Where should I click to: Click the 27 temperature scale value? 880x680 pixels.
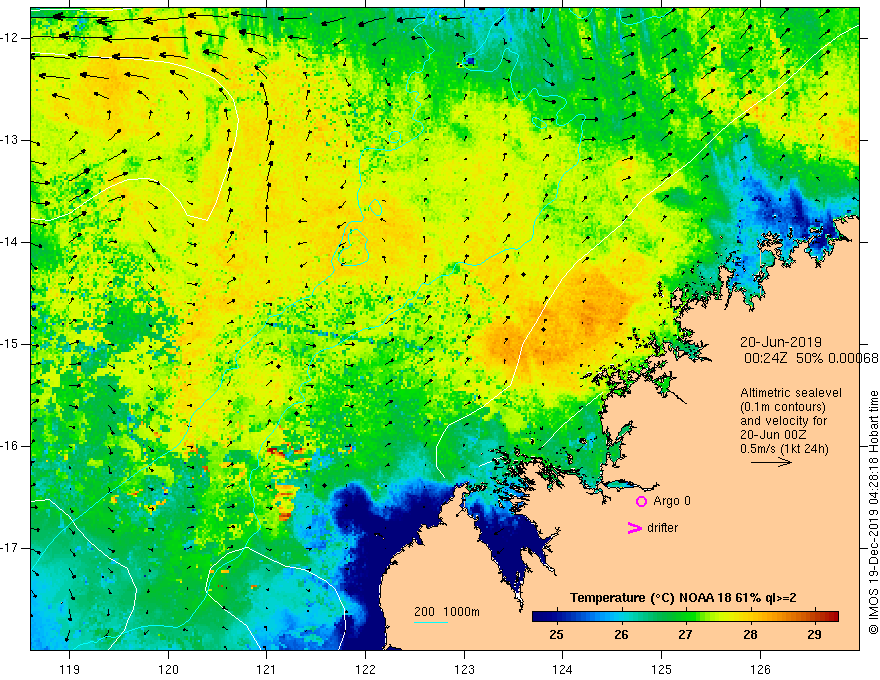click(685, 635)
